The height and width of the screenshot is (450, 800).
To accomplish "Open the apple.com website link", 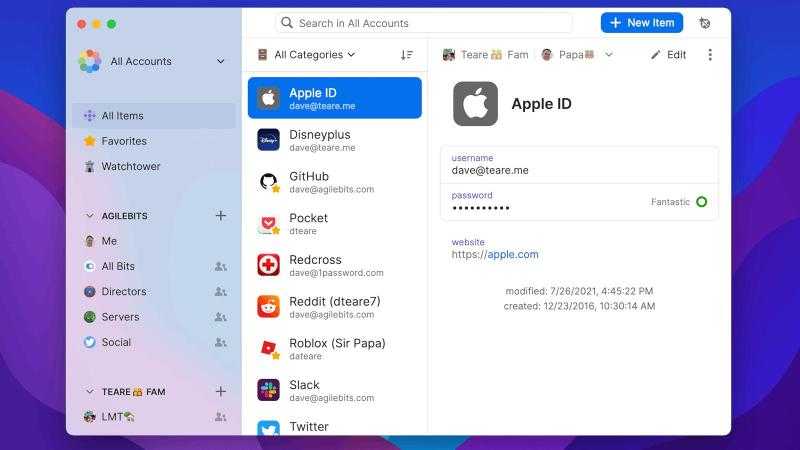I will [x=512, y=254].
